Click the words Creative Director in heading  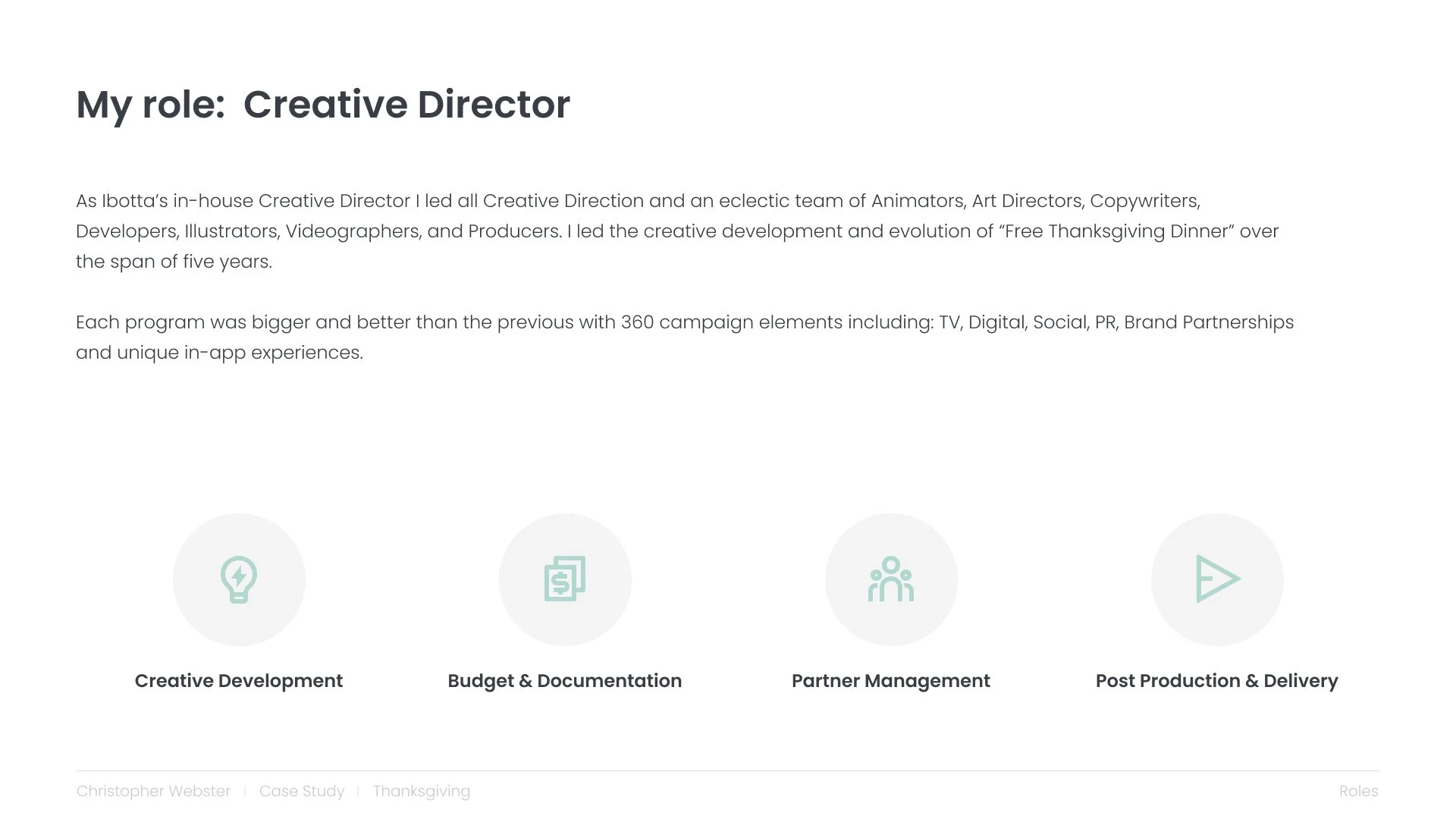(406, 105)
